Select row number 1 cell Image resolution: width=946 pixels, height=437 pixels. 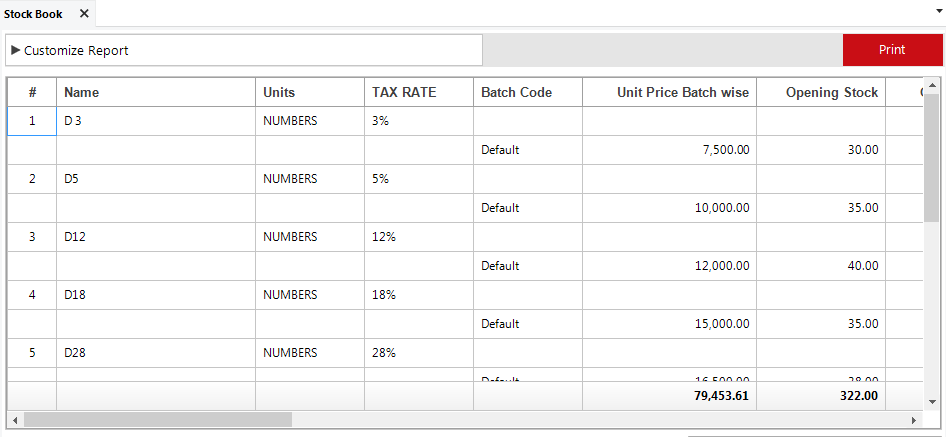click(32, 121)
